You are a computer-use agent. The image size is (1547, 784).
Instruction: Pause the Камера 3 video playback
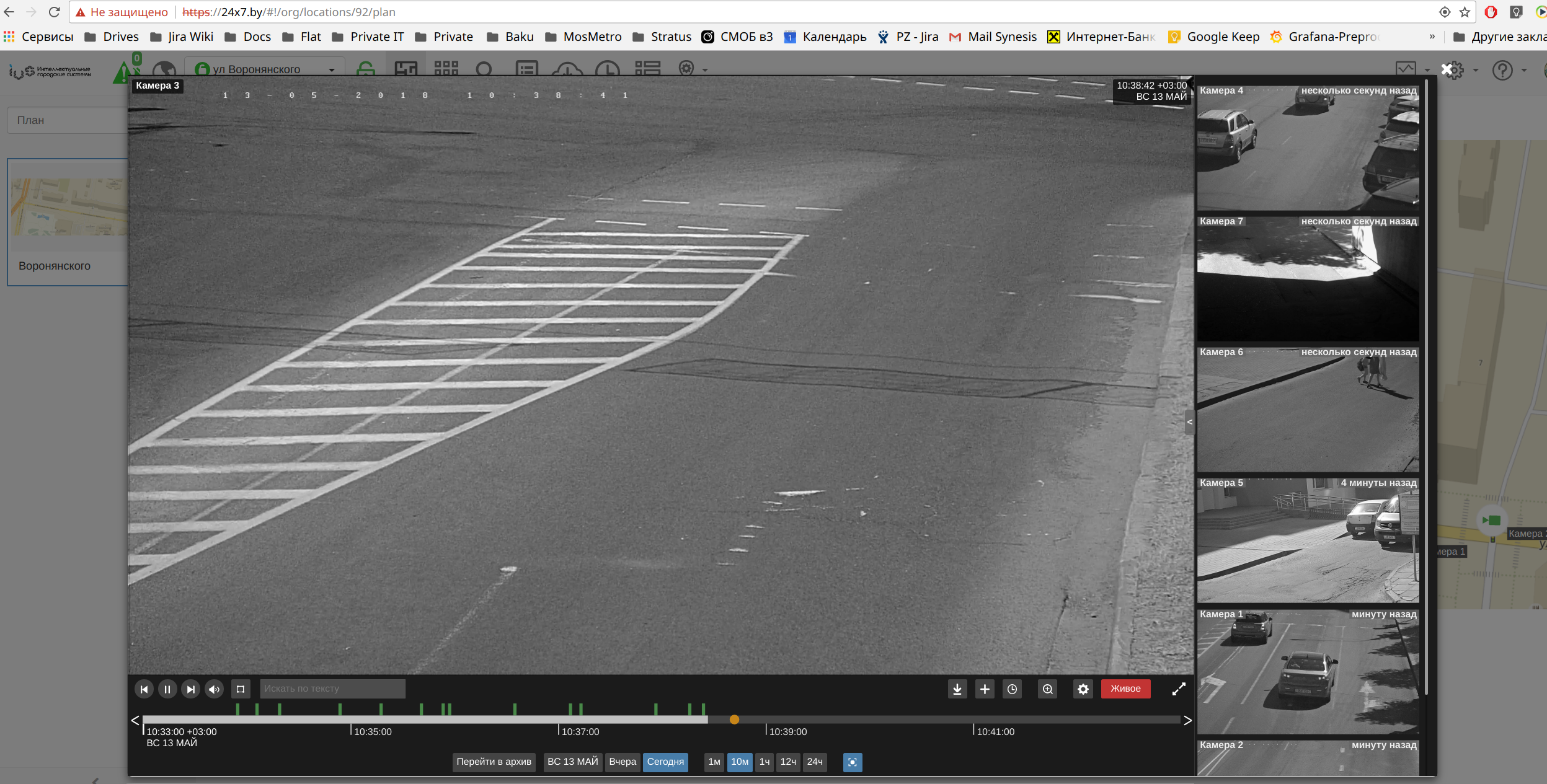(167, 689)
